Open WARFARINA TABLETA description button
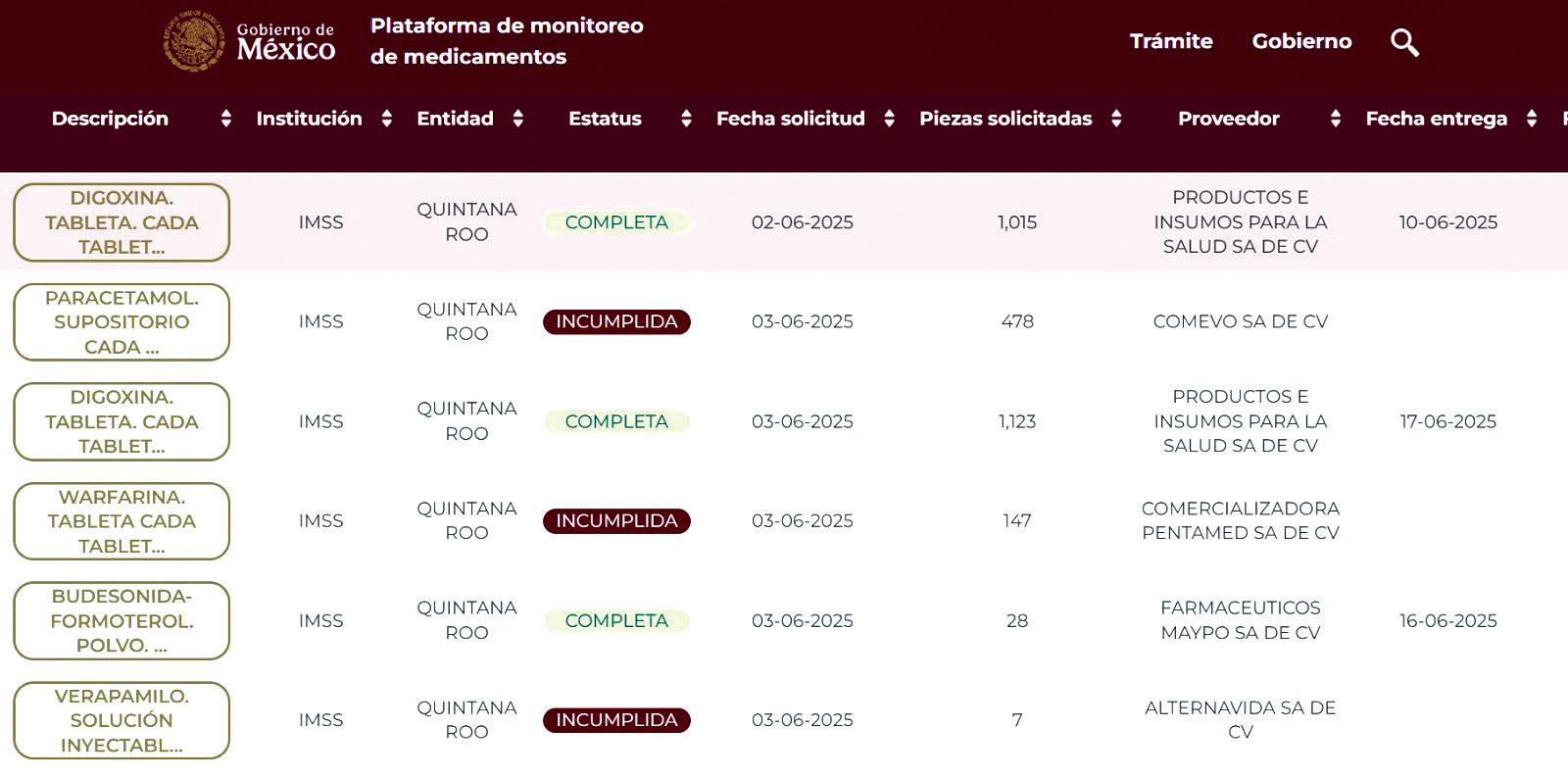The height and width of the screenshot is (777, 1568). (122, 521)
